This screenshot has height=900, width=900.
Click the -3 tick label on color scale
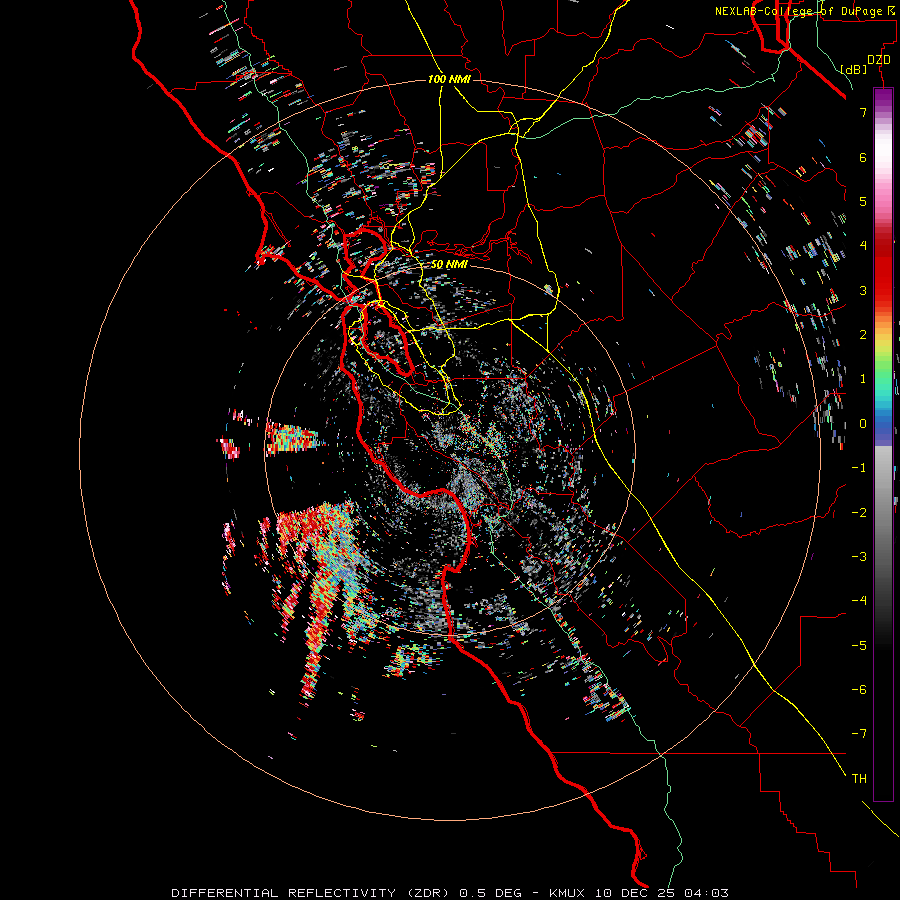click(859, 557)
